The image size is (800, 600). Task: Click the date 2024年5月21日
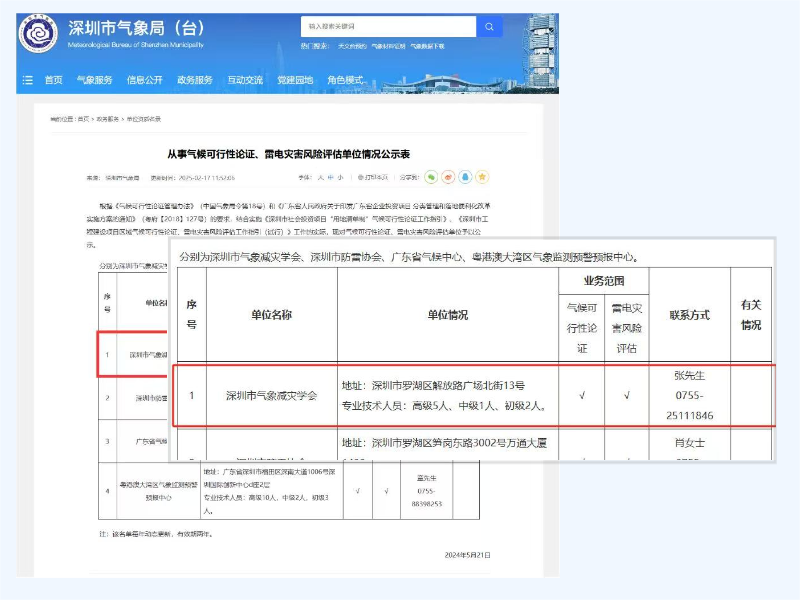point(467,555)
